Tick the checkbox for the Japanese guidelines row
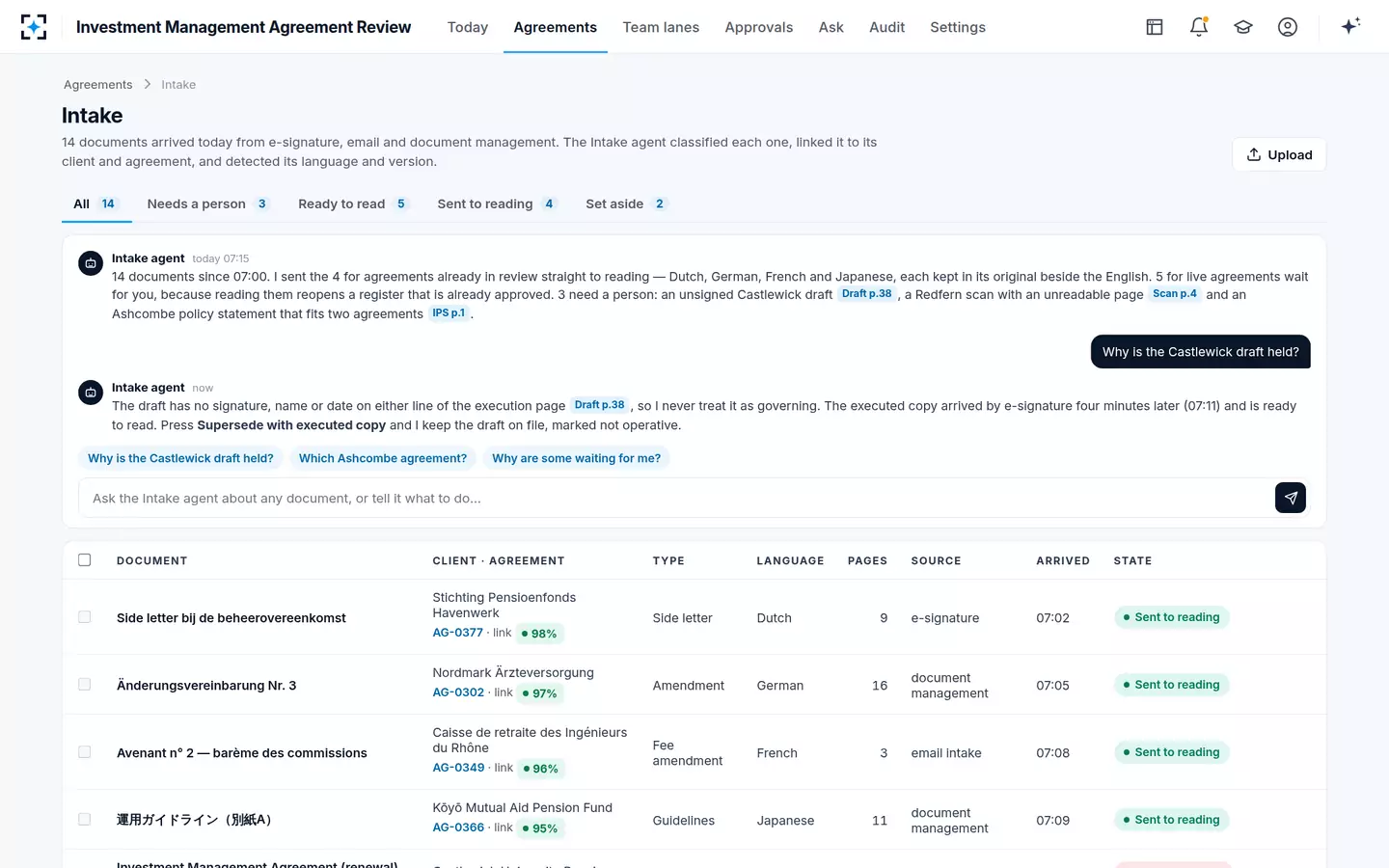1389x868 pixels. (85, 820)
